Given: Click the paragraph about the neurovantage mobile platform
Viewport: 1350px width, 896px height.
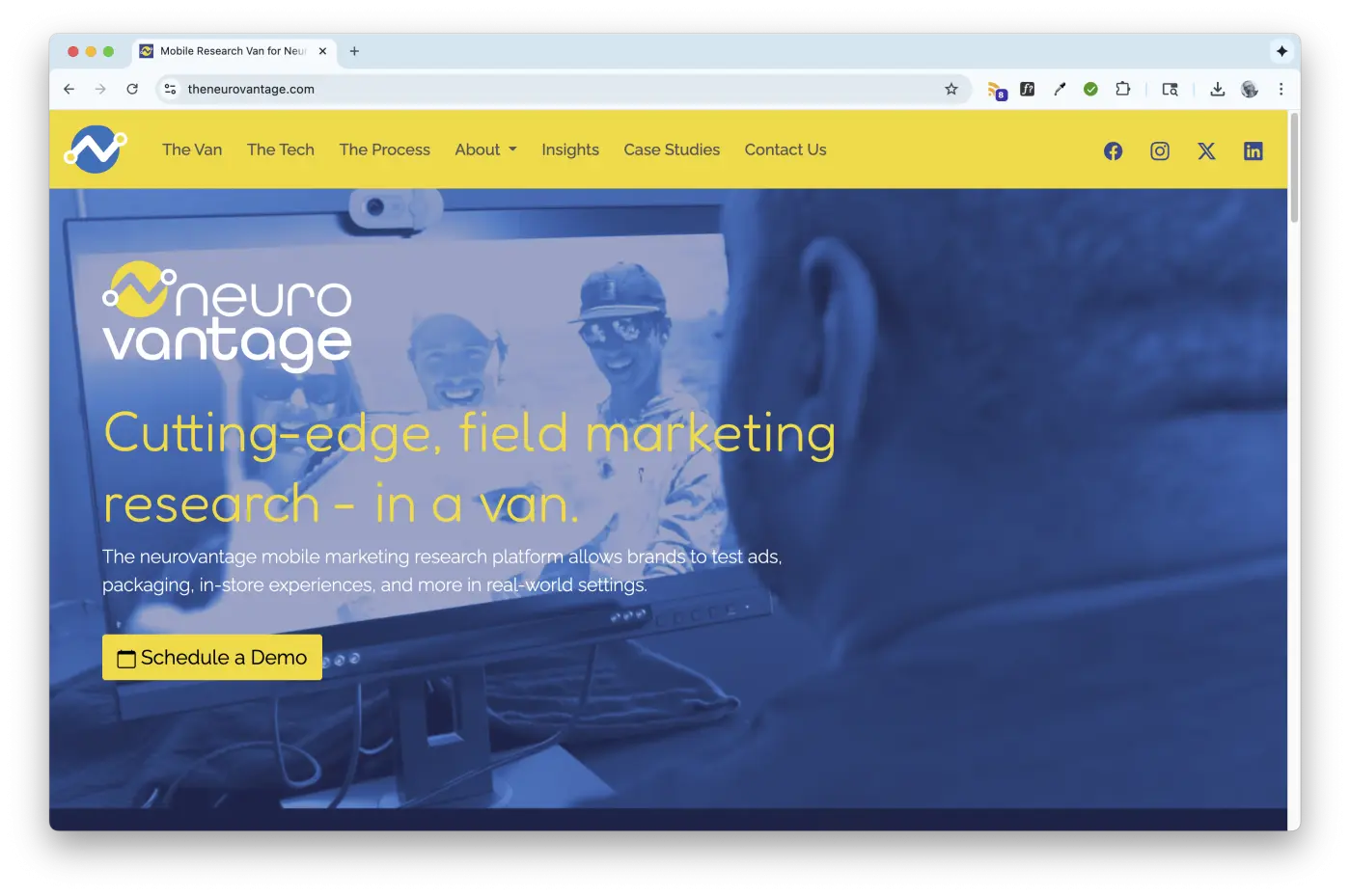Looking at the screenshot, I should click(442, 570).
